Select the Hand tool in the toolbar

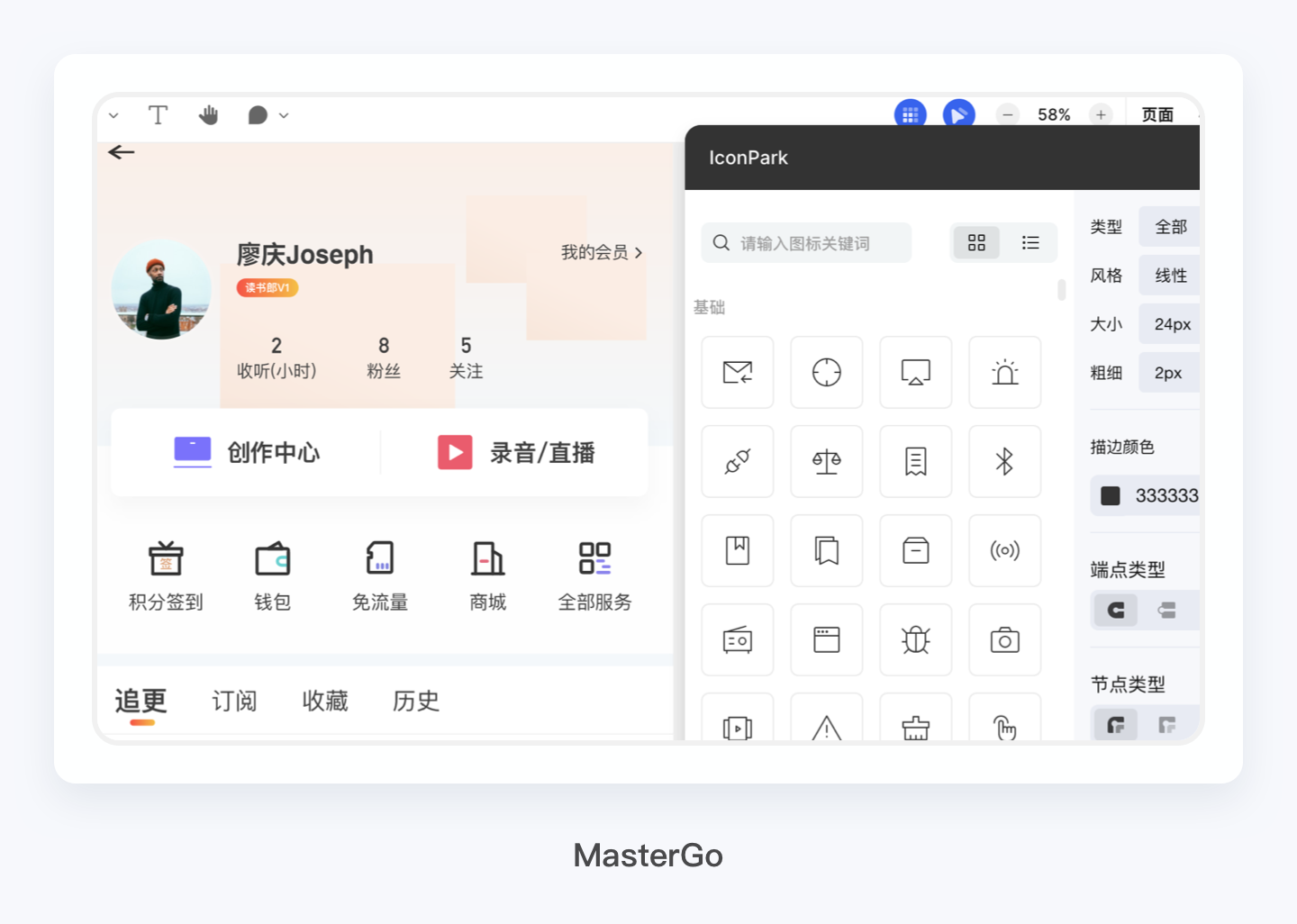pyautogui.click(x=209, y=114)
